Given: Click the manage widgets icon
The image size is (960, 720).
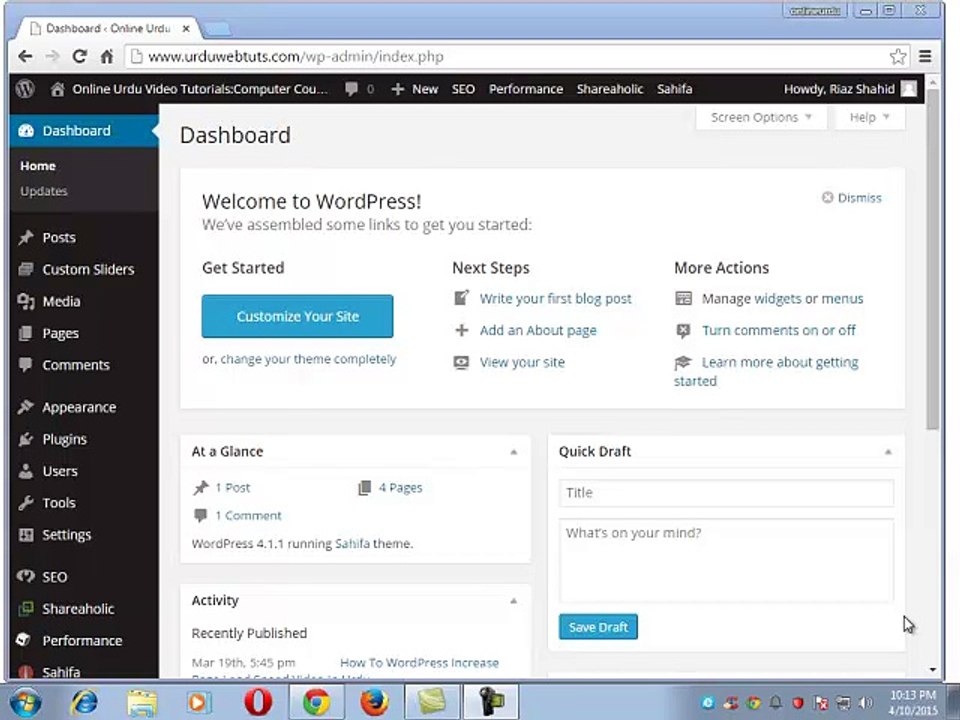Looking at the screenshot, I should coord(683,298).
